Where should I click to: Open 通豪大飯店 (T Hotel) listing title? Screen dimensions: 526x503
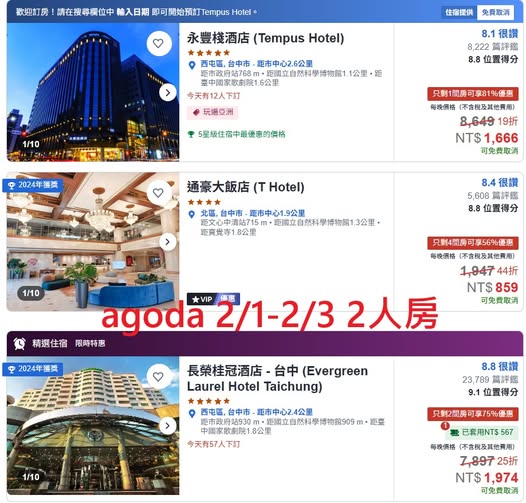pyautogui.click(x=246, y=187)
